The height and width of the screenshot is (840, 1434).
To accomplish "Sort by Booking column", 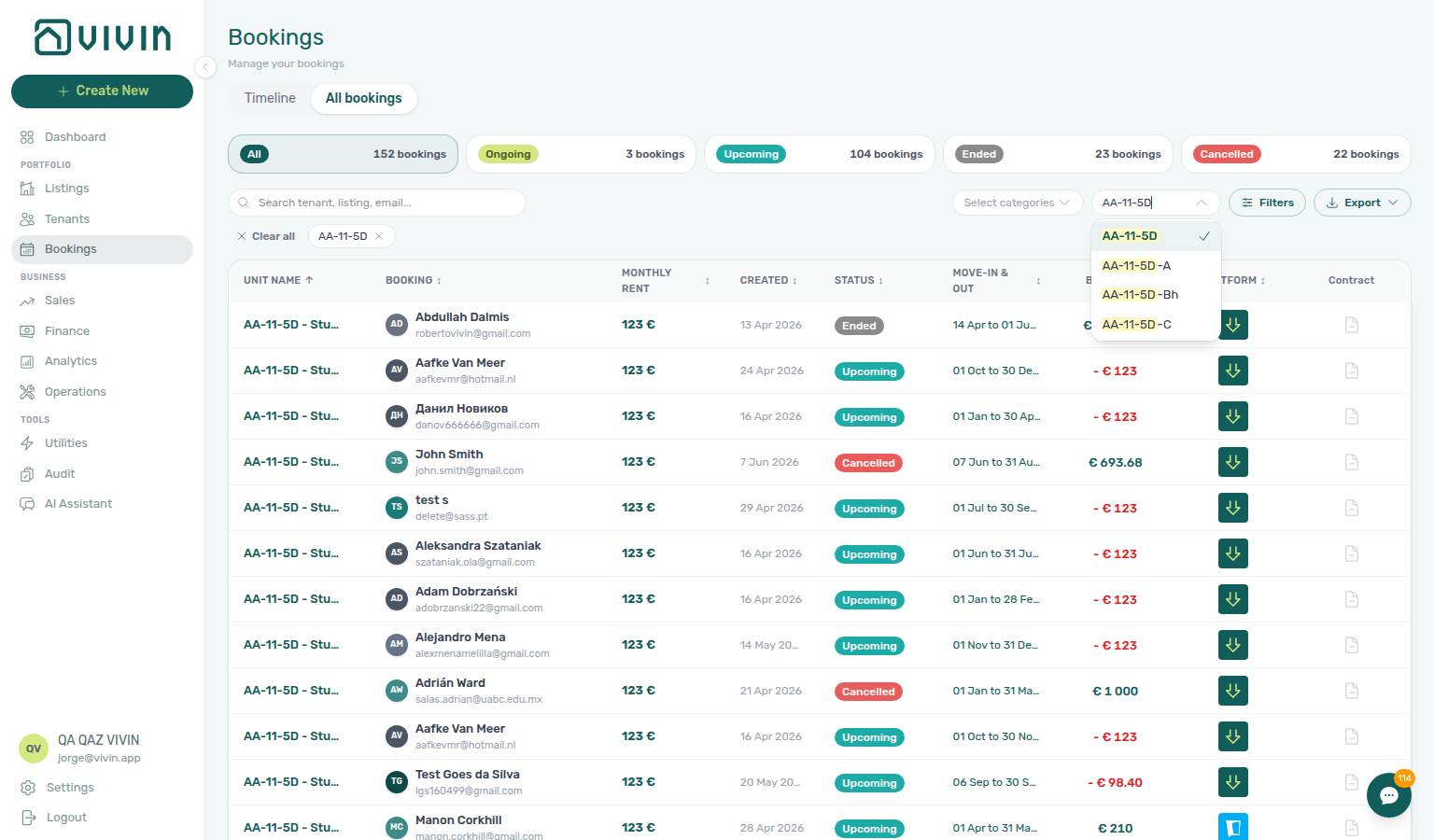I will point(414,280).
